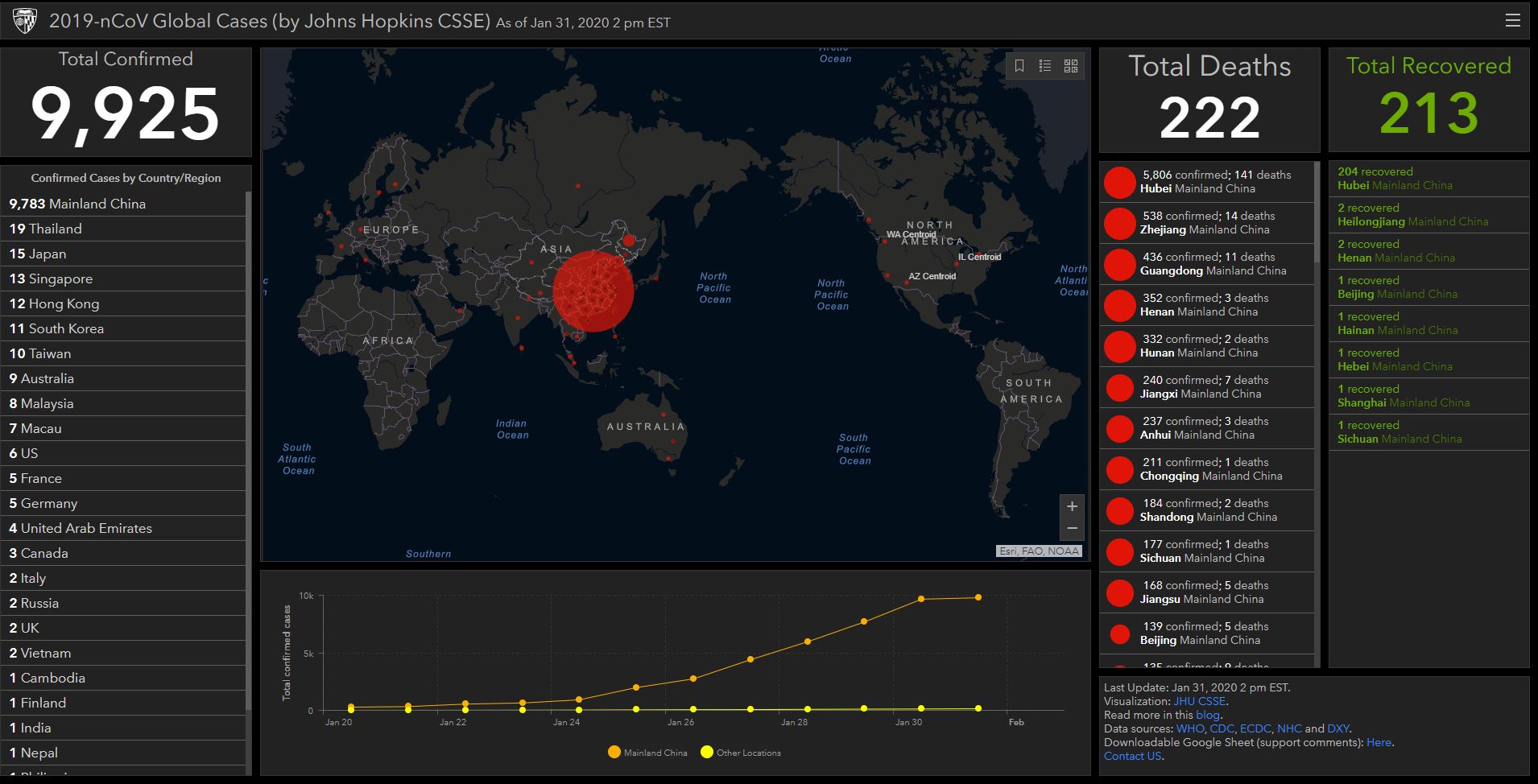
Task: Zoom out on the map
Action: click(x=1072, y=528)
